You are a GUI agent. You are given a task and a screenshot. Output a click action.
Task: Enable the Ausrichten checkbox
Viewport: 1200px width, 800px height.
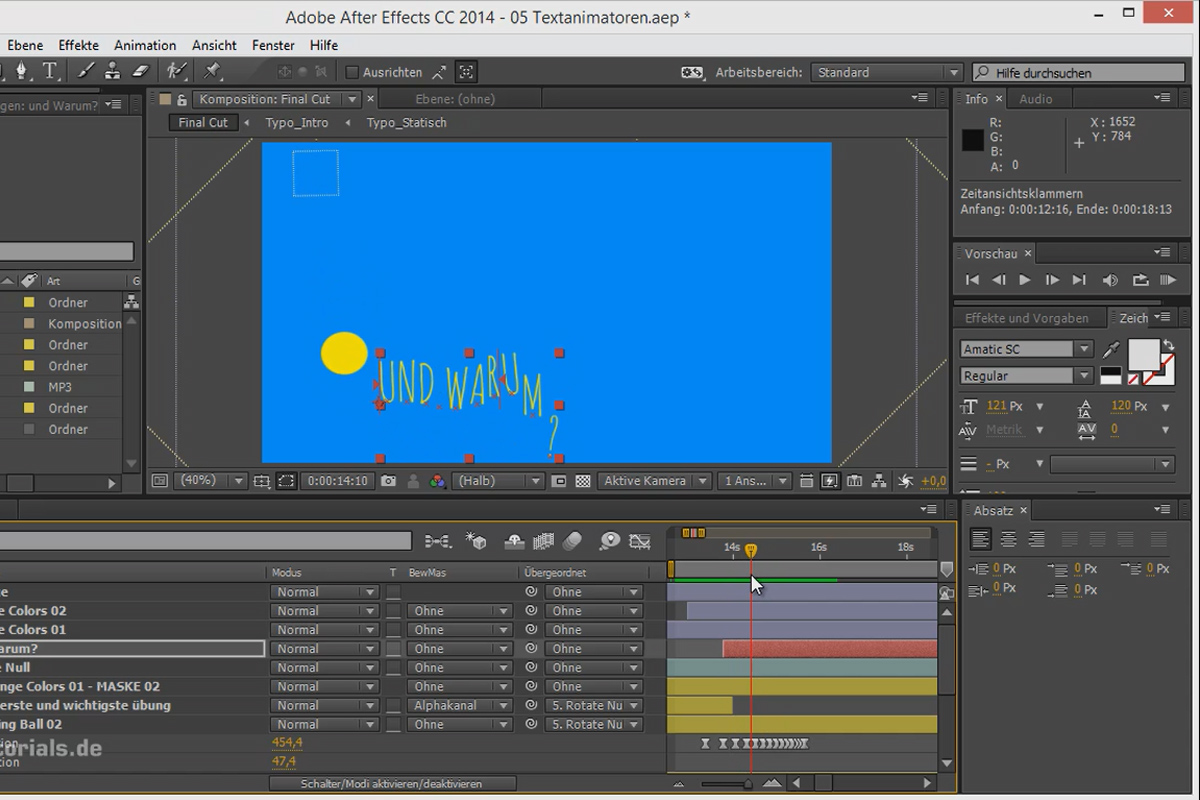[352, 72]
